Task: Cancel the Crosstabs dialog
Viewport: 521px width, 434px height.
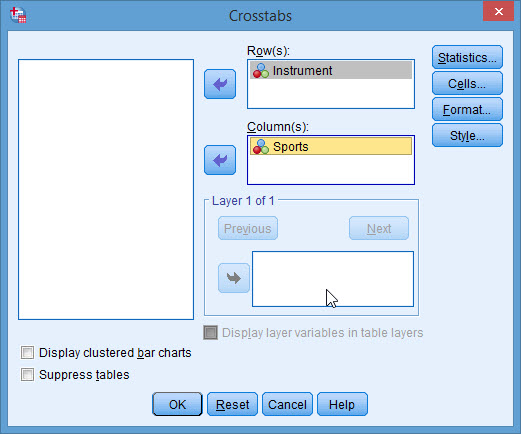Action: tap(287, 404)
